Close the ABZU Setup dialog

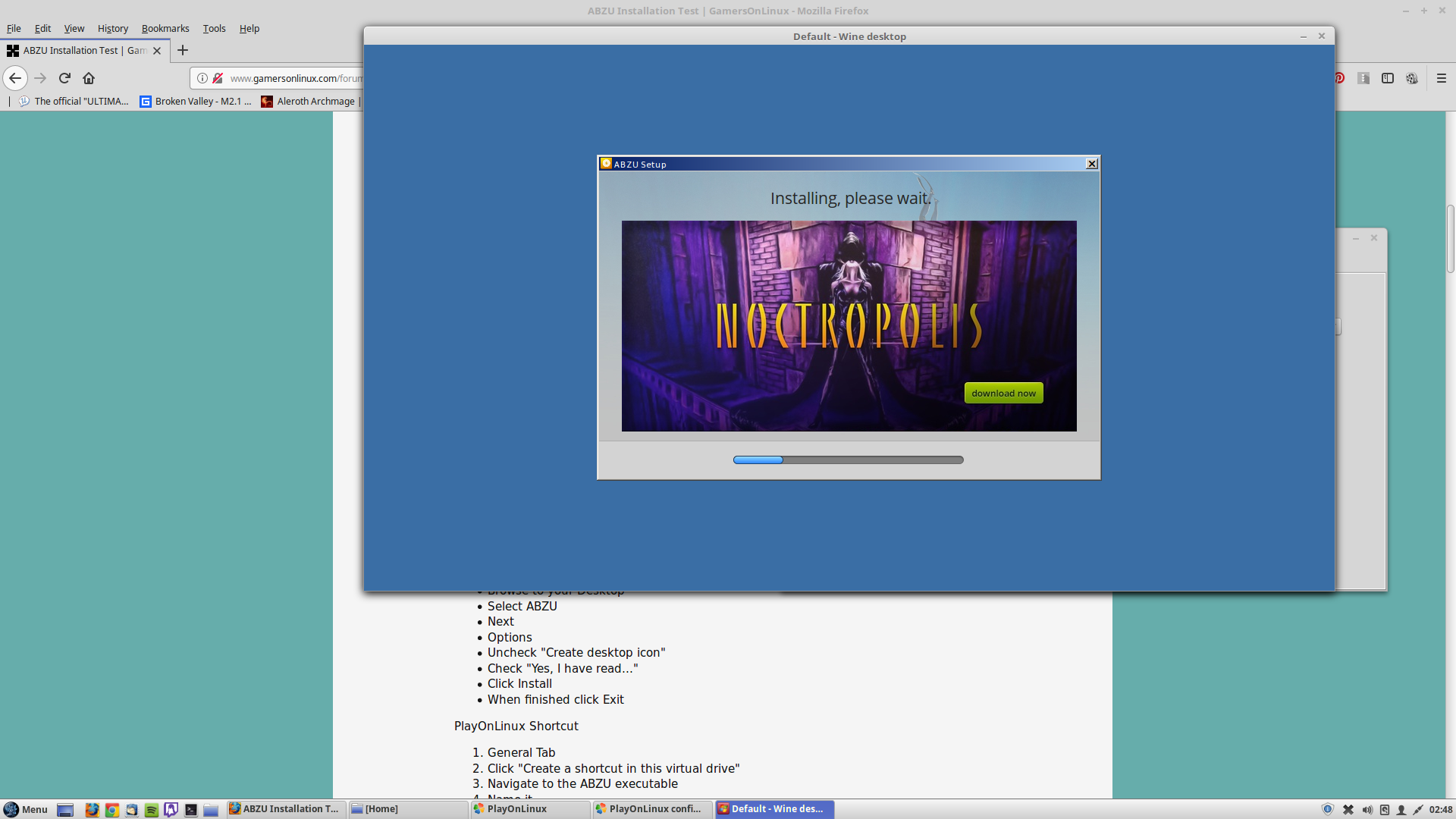[x=1092, y=164]
